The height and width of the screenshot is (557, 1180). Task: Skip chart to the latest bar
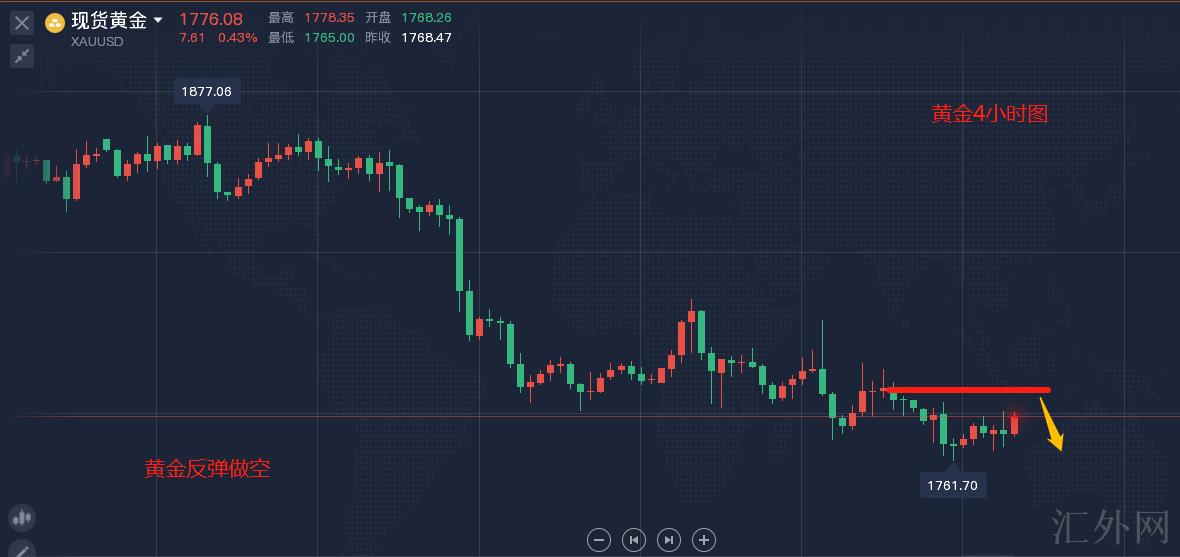click(x=669, y=540)
